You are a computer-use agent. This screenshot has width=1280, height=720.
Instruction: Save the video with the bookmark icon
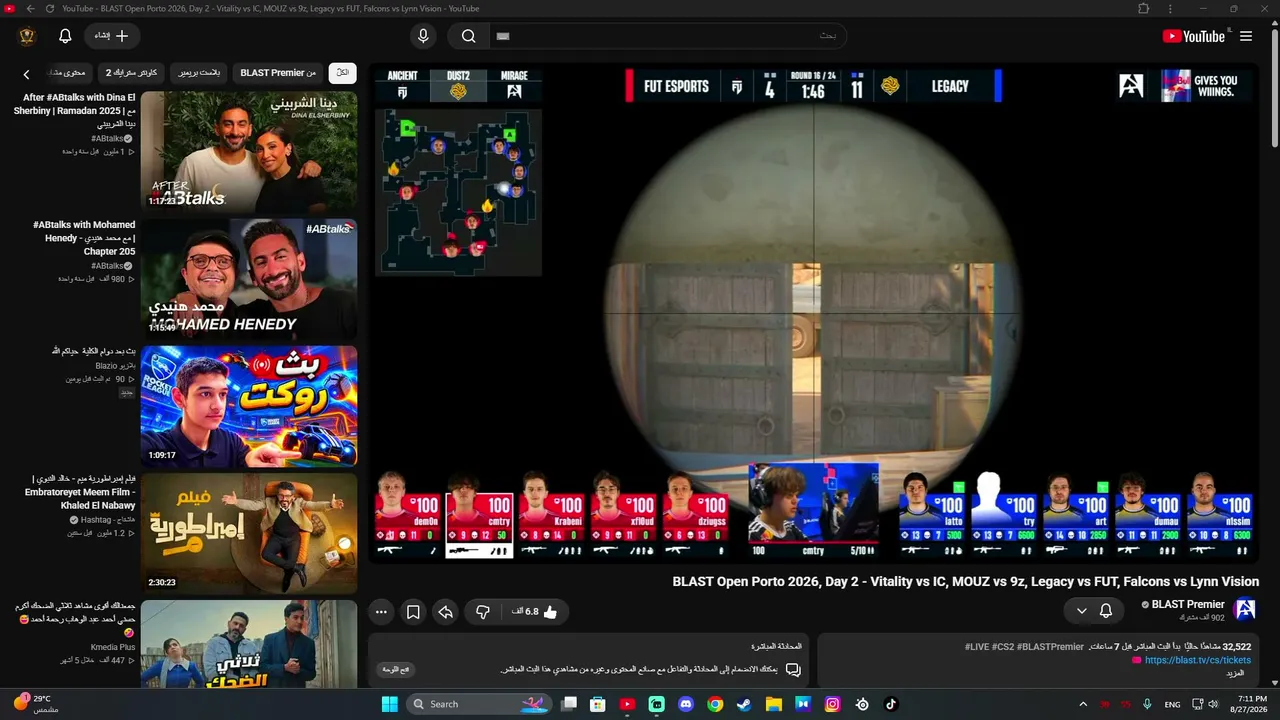[412, 612]
